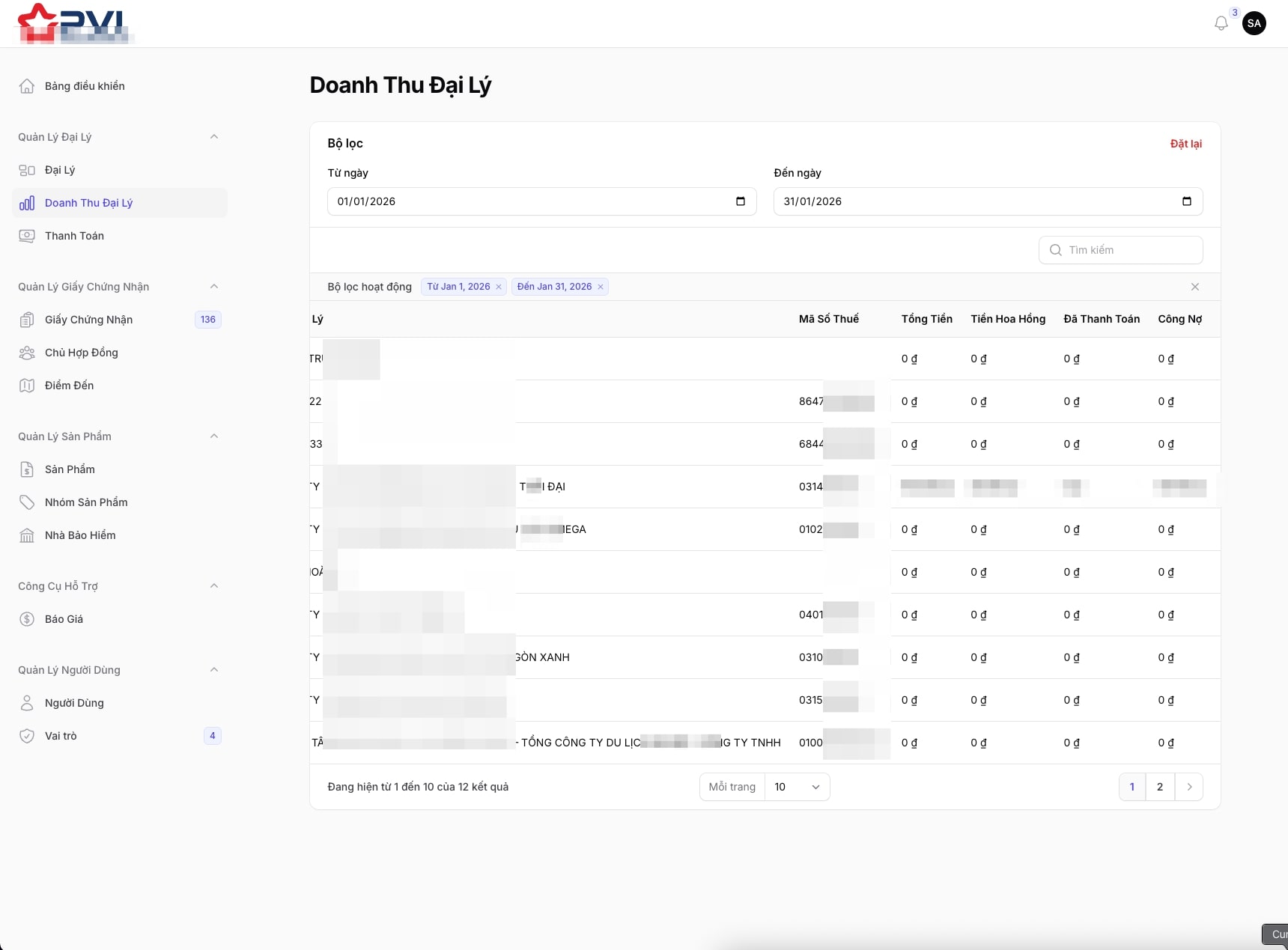
Task: Collapse the Quản Lý Sản Phẩm section
Action: pyautogui.click(x=214, y=436)
